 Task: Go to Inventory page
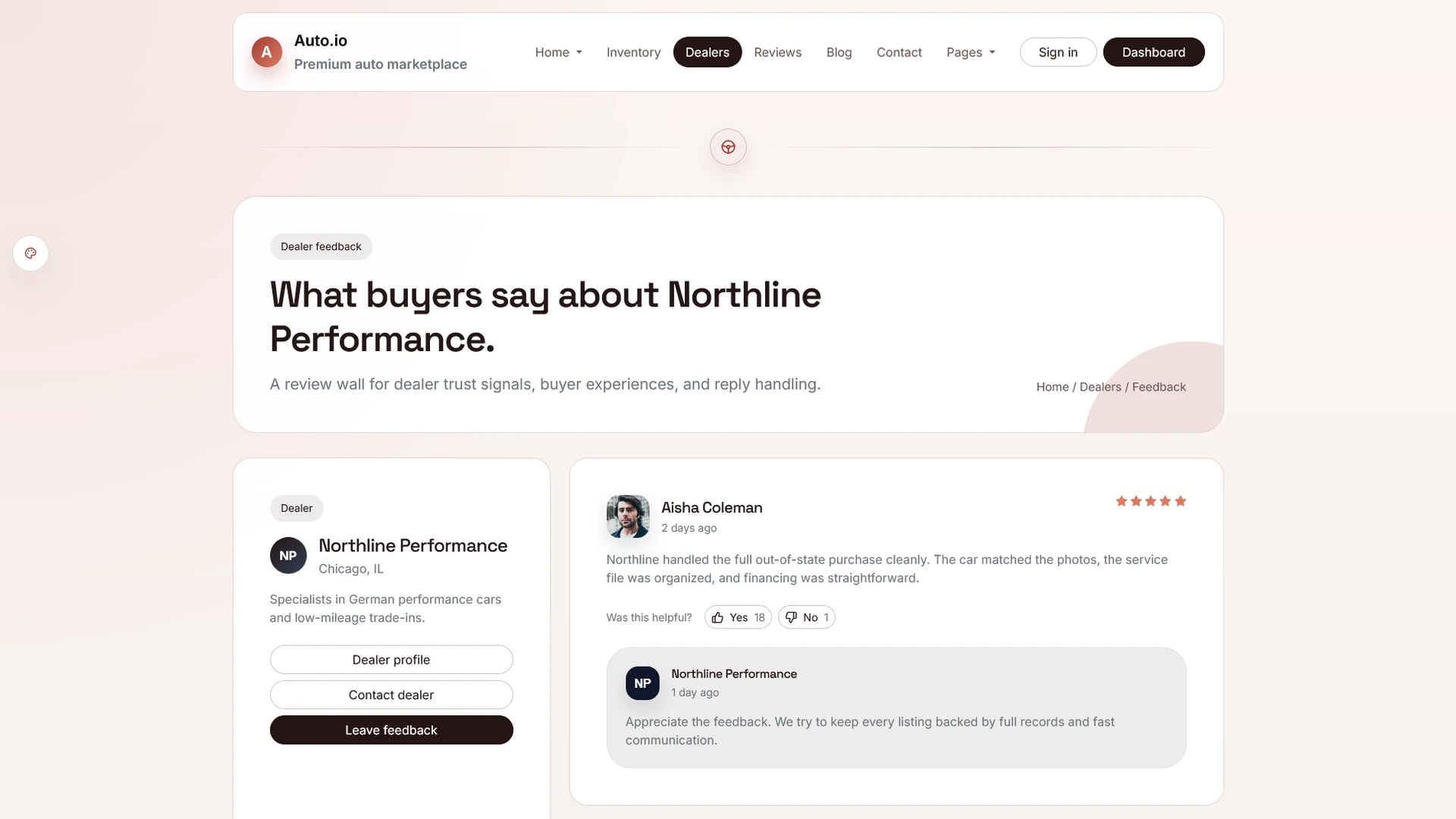click(633, 52)
